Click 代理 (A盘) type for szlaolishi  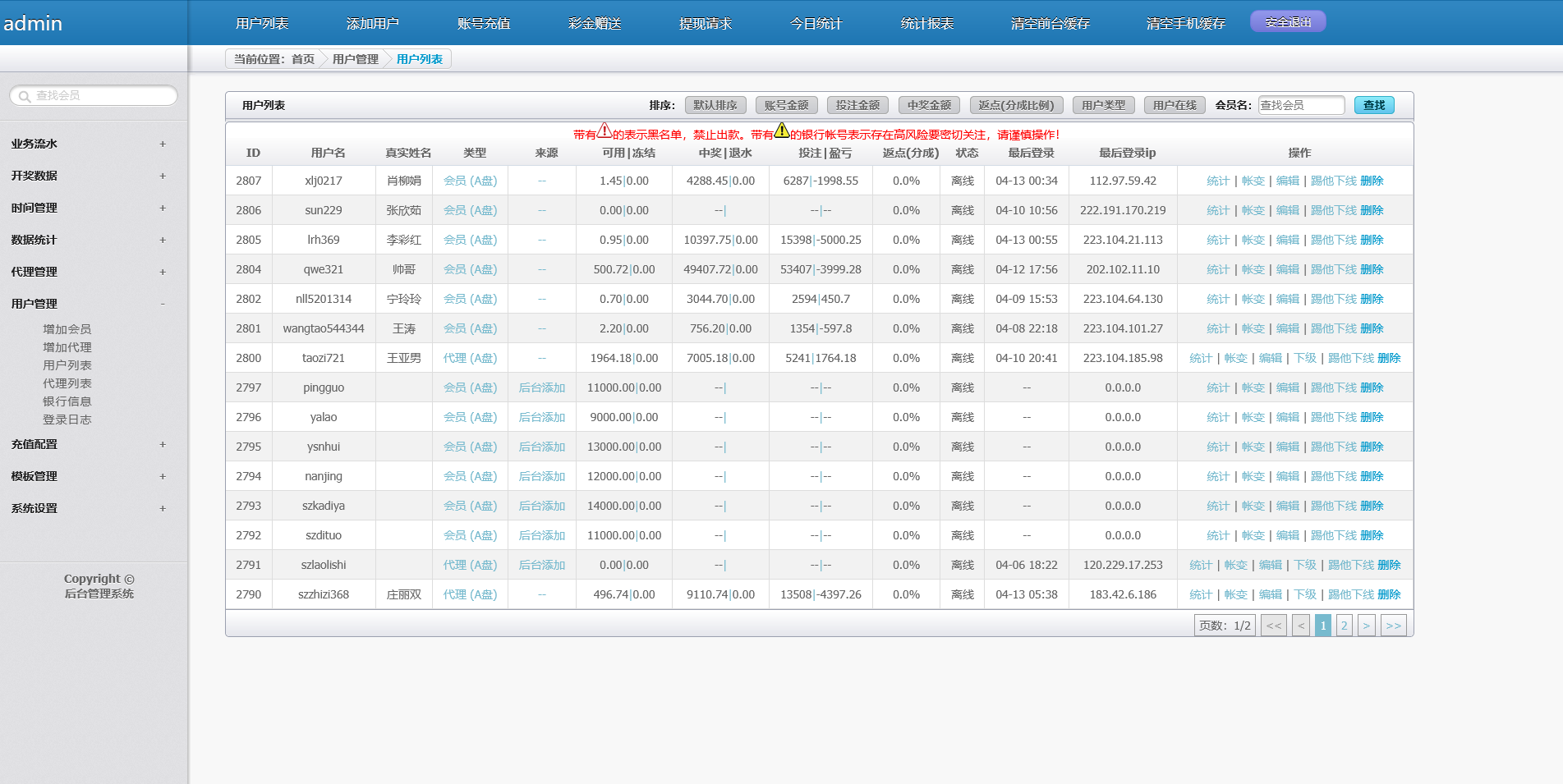click(x=471, y=565)
